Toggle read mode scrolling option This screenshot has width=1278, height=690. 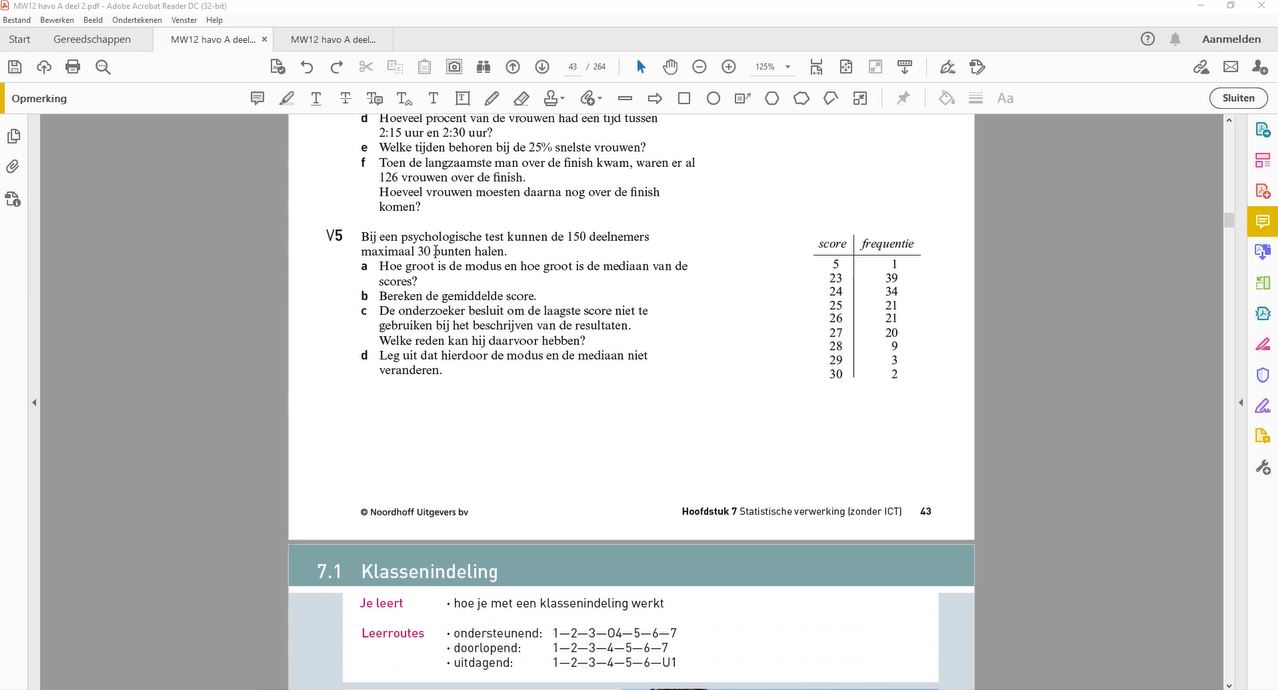[x=905, y=67]
